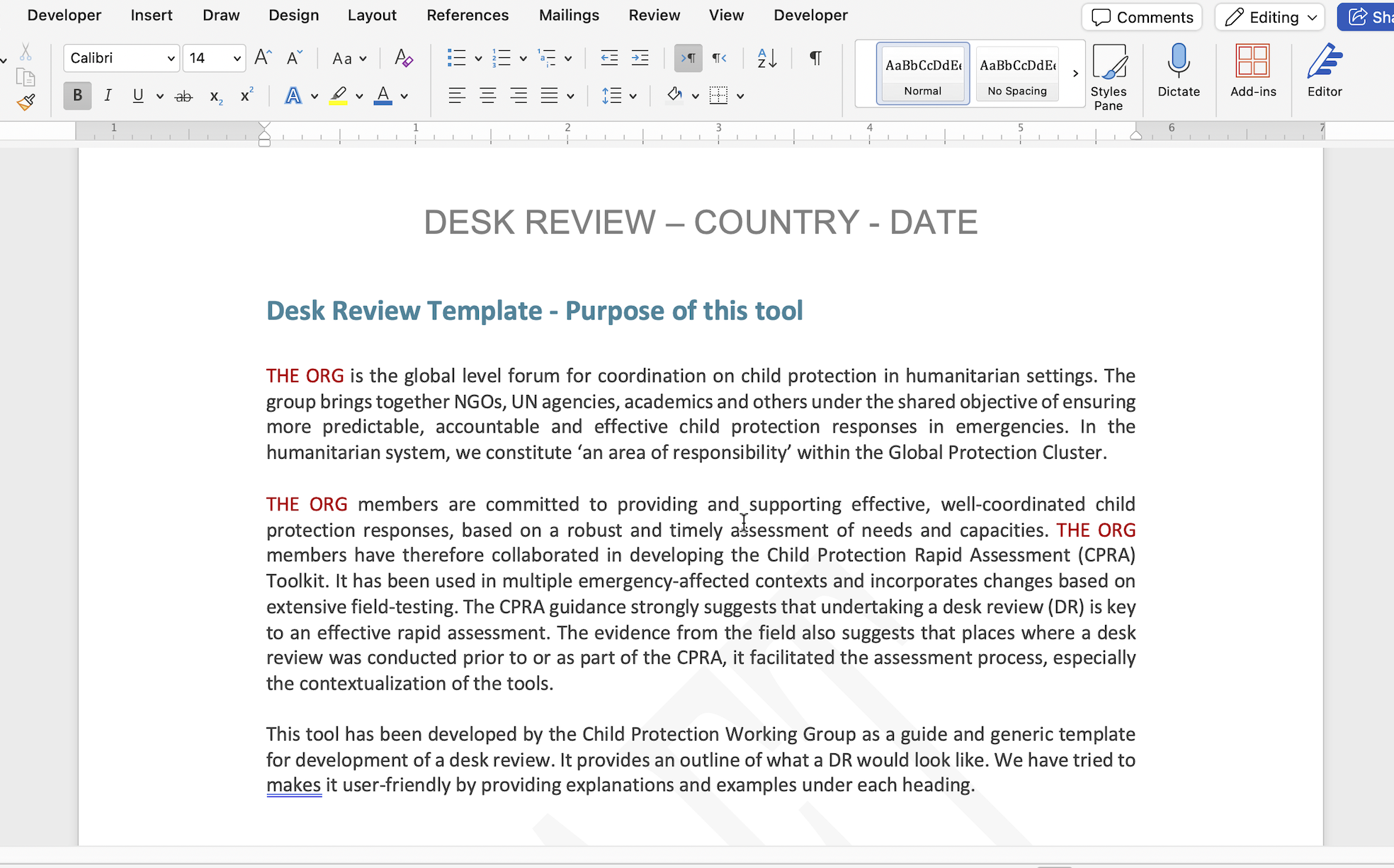
Task: Switch to the References tab
Action: click(x=467, y=15)
